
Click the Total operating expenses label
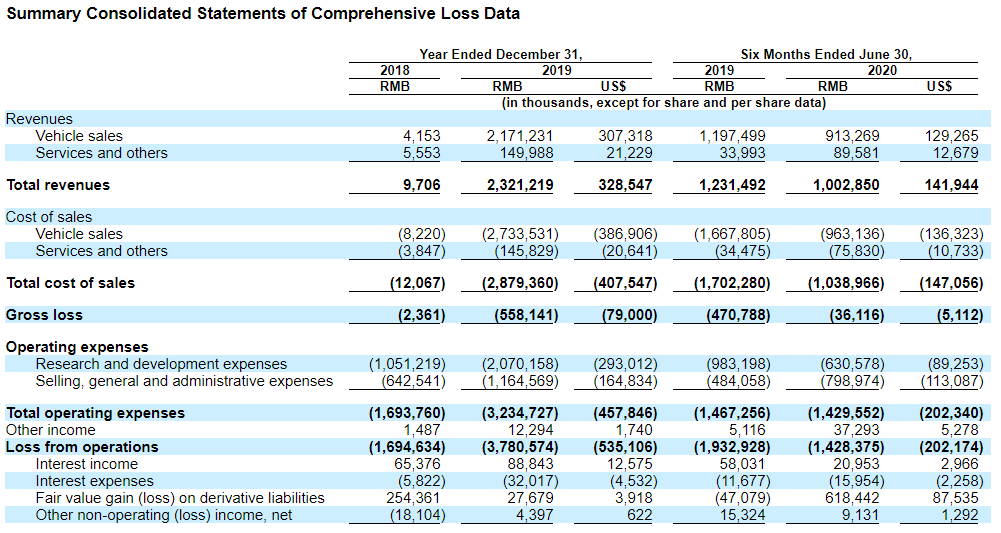click(95, 413)
